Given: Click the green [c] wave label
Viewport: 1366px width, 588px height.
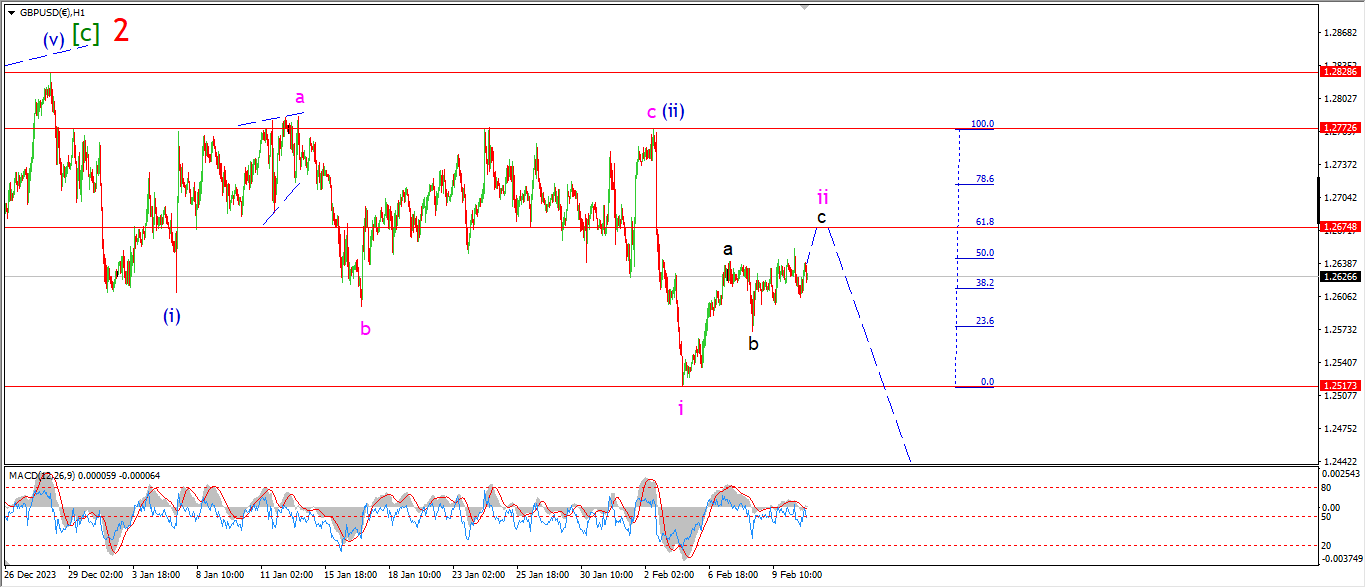Looking at the screenshot, I should tap(86, 34).
